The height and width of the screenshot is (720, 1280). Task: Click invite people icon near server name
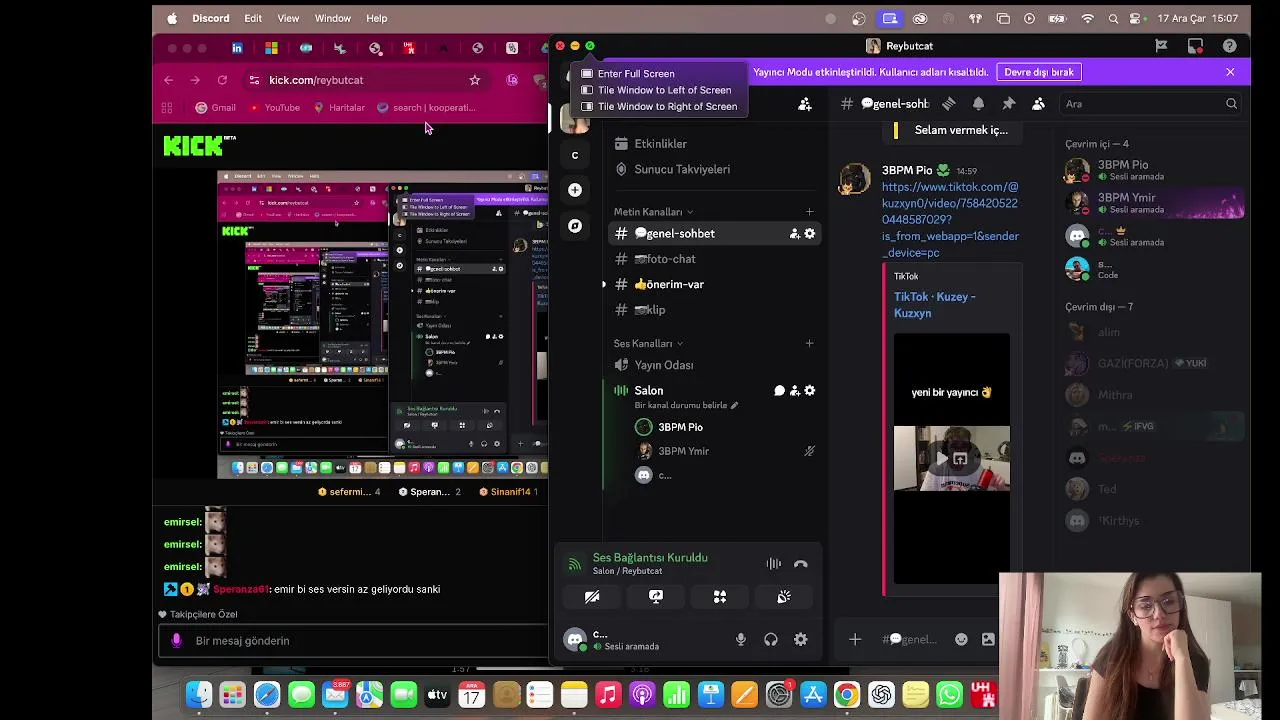804,104
